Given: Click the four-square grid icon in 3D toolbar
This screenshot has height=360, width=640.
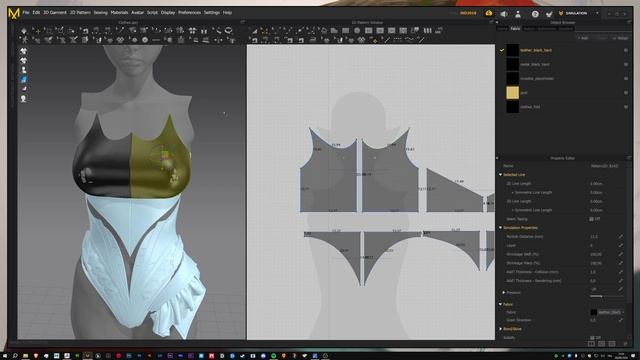Looking at the screenshot, I should click(x=192, y=31).
